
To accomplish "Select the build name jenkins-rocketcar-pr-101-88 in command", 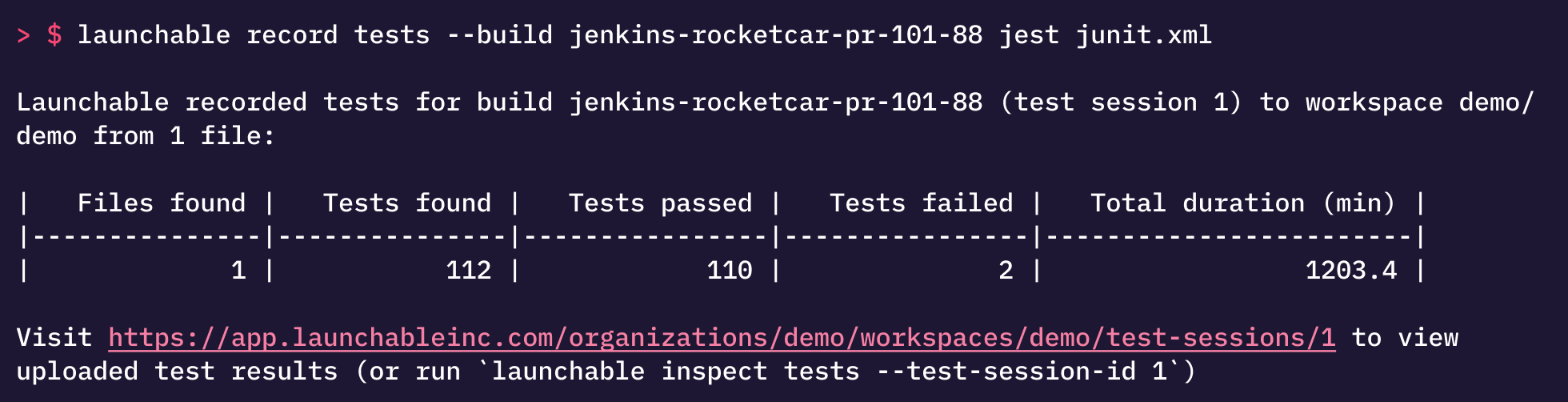I will pyautogui.click(x=776, y=35).
